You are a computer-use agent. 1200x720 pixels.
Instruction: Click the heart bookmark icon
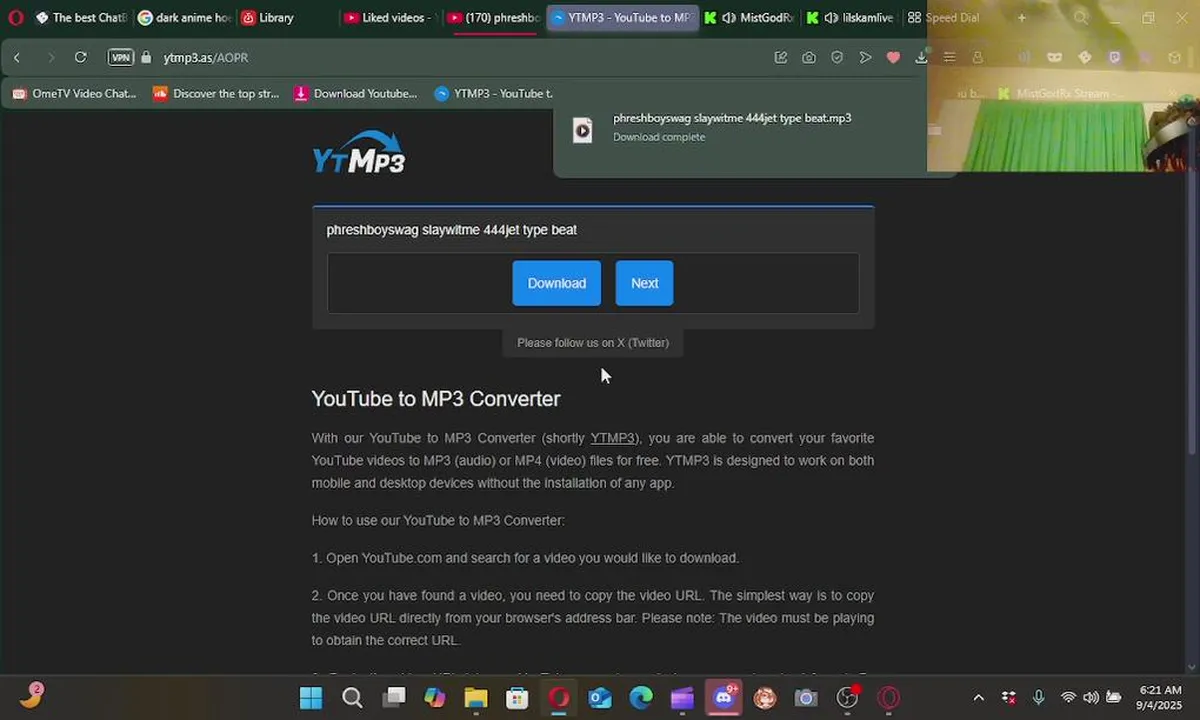(x=893, y=58)
